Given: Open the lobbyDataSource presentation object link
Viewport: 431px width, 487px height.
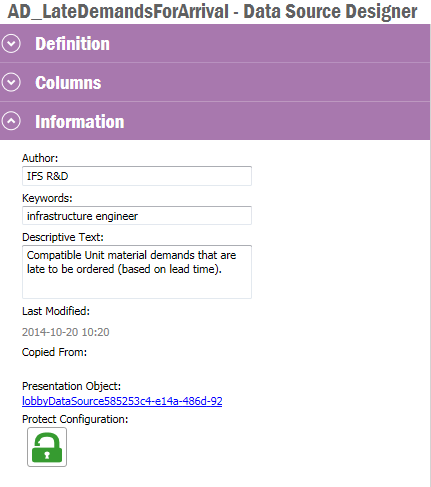Looking at the screenshot, I should point(122,401).
